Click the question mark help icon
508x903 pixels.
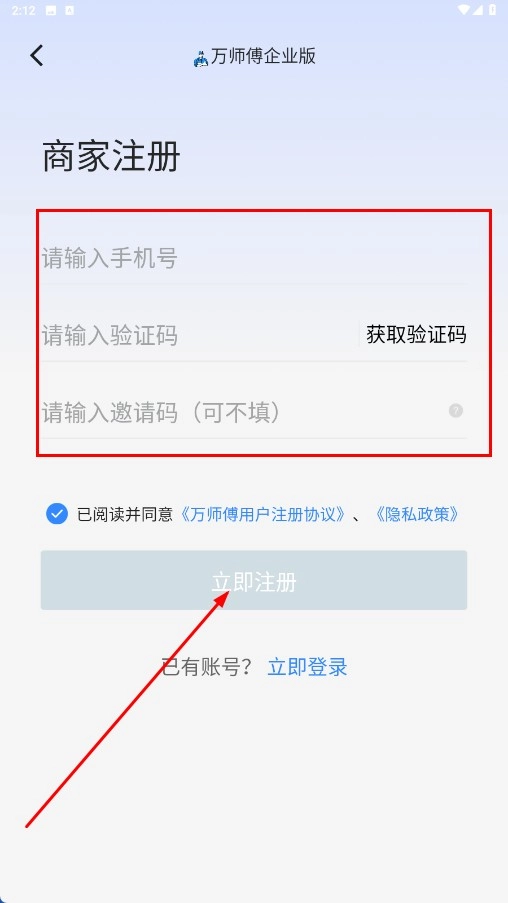[x=456, y=411]
